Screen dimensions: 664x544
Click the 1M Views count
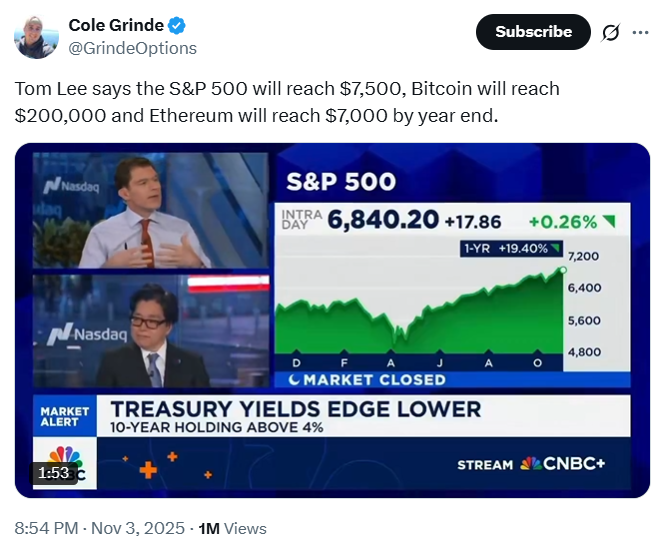pyautogui.click(x=233, y=528)
